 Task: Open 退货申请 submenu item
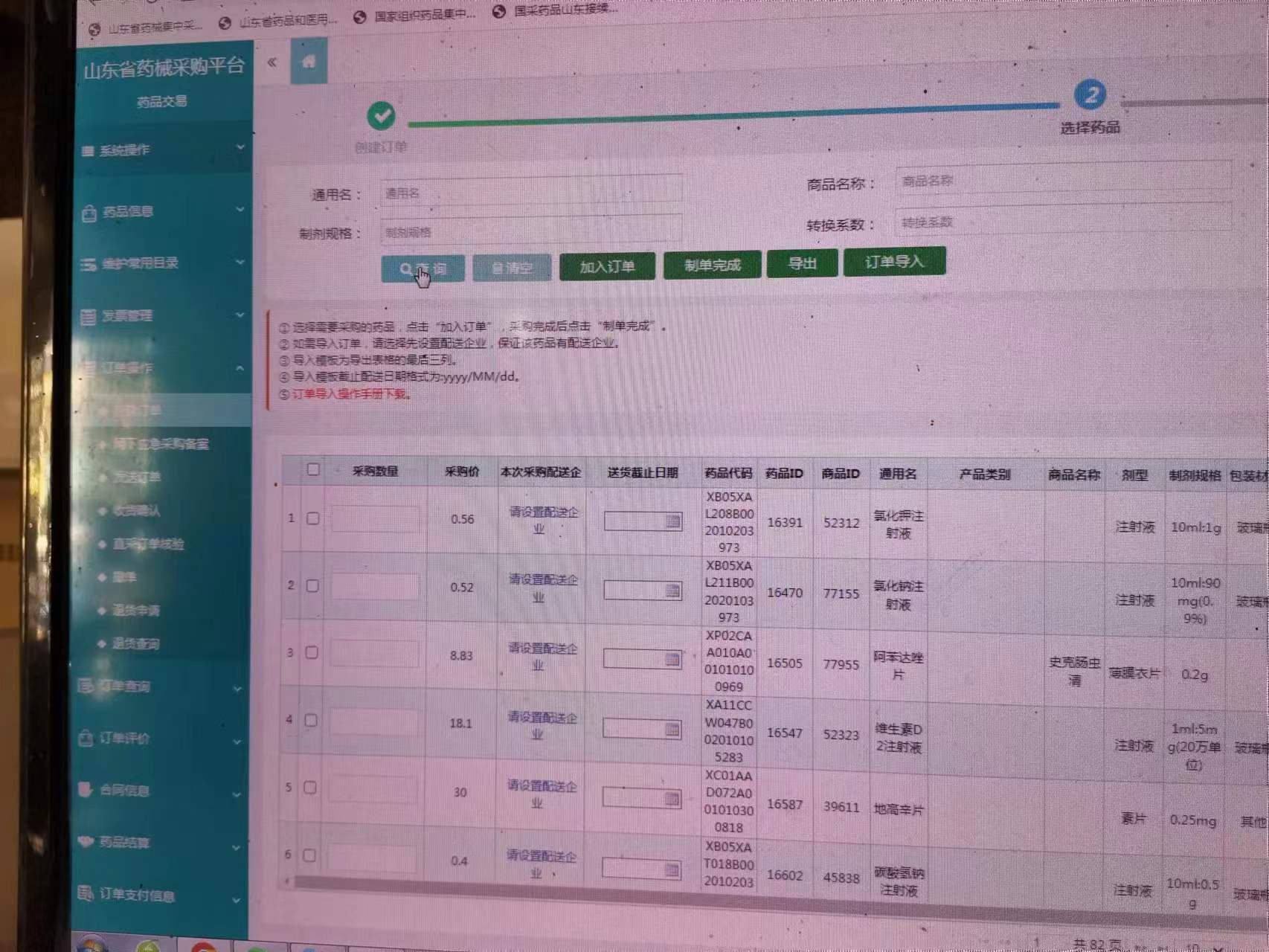coord(136,611)
